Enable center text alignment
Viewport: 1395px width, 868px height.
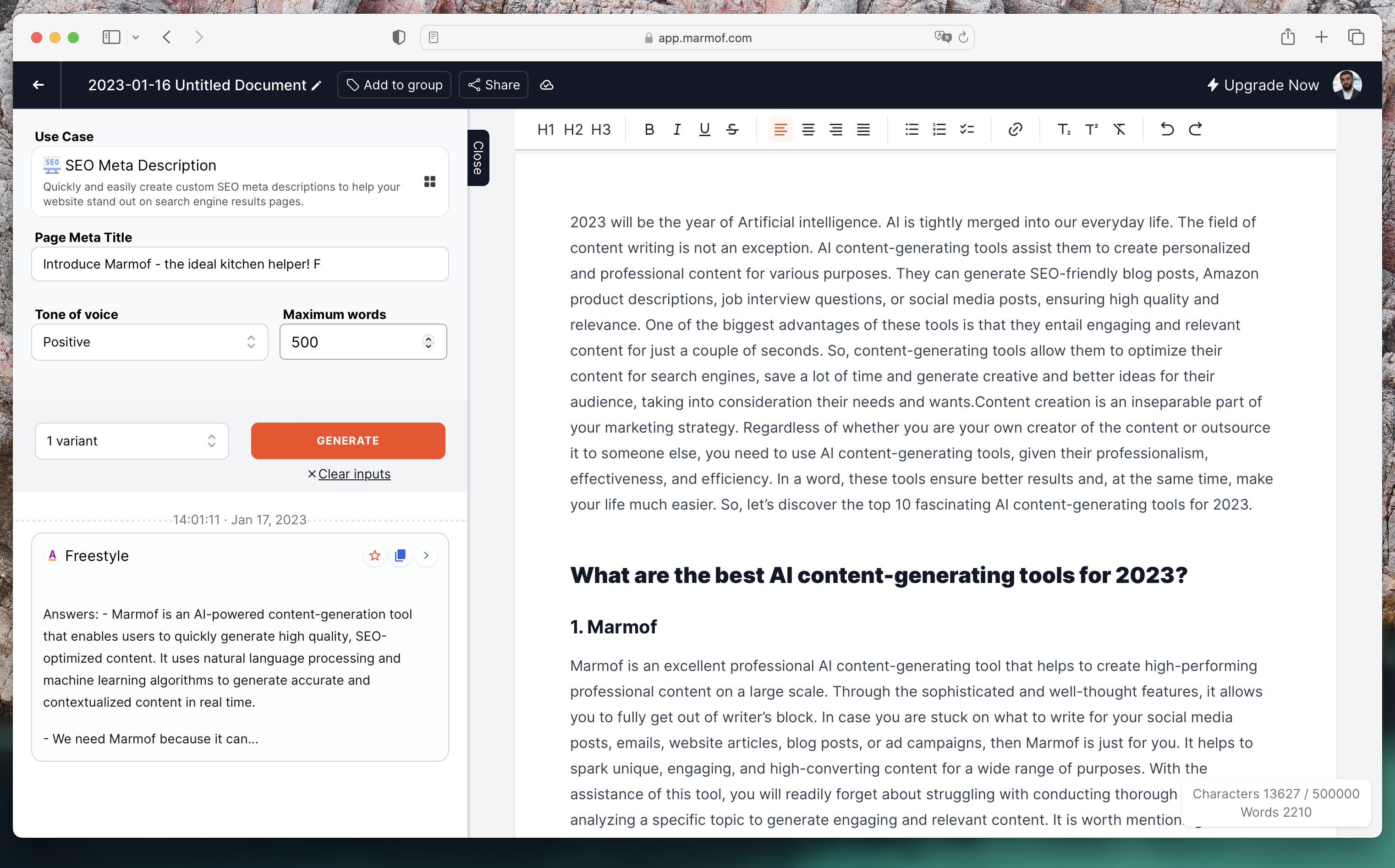(x=808, y=130)
